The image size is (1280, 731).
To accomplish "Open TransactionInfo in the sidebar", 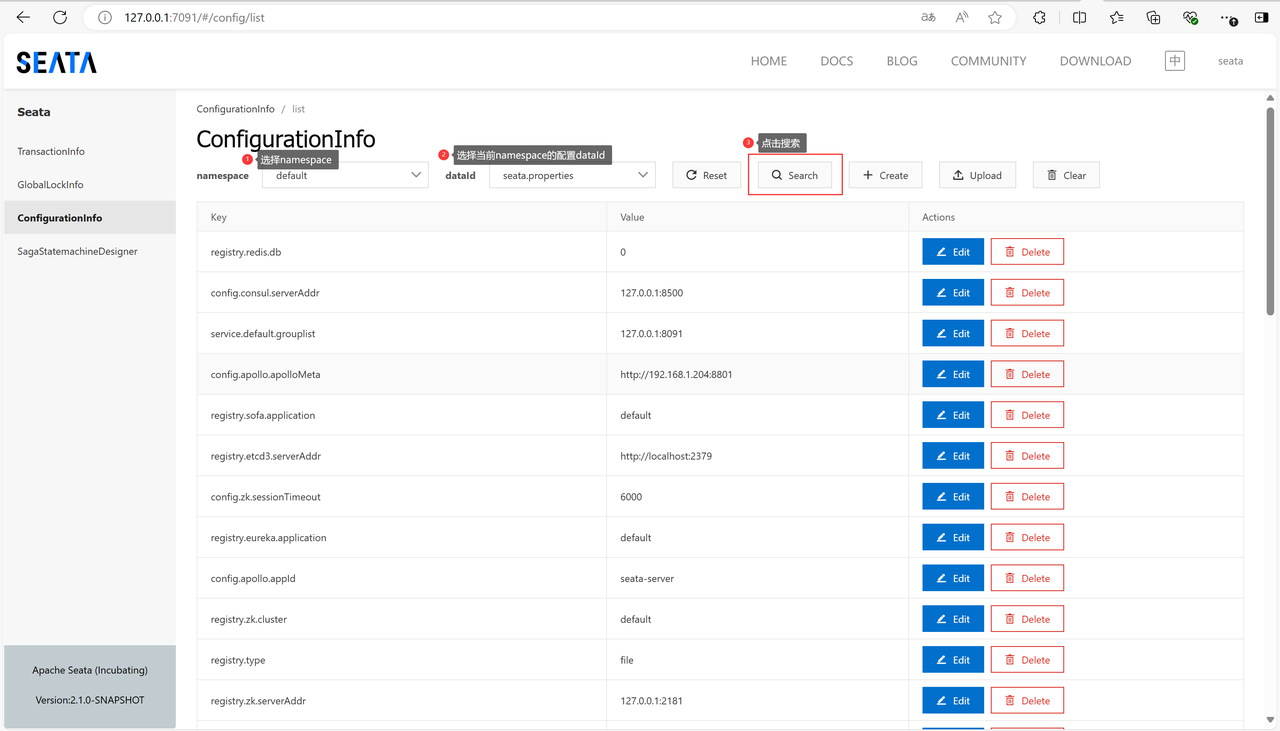I will [51, 152].
